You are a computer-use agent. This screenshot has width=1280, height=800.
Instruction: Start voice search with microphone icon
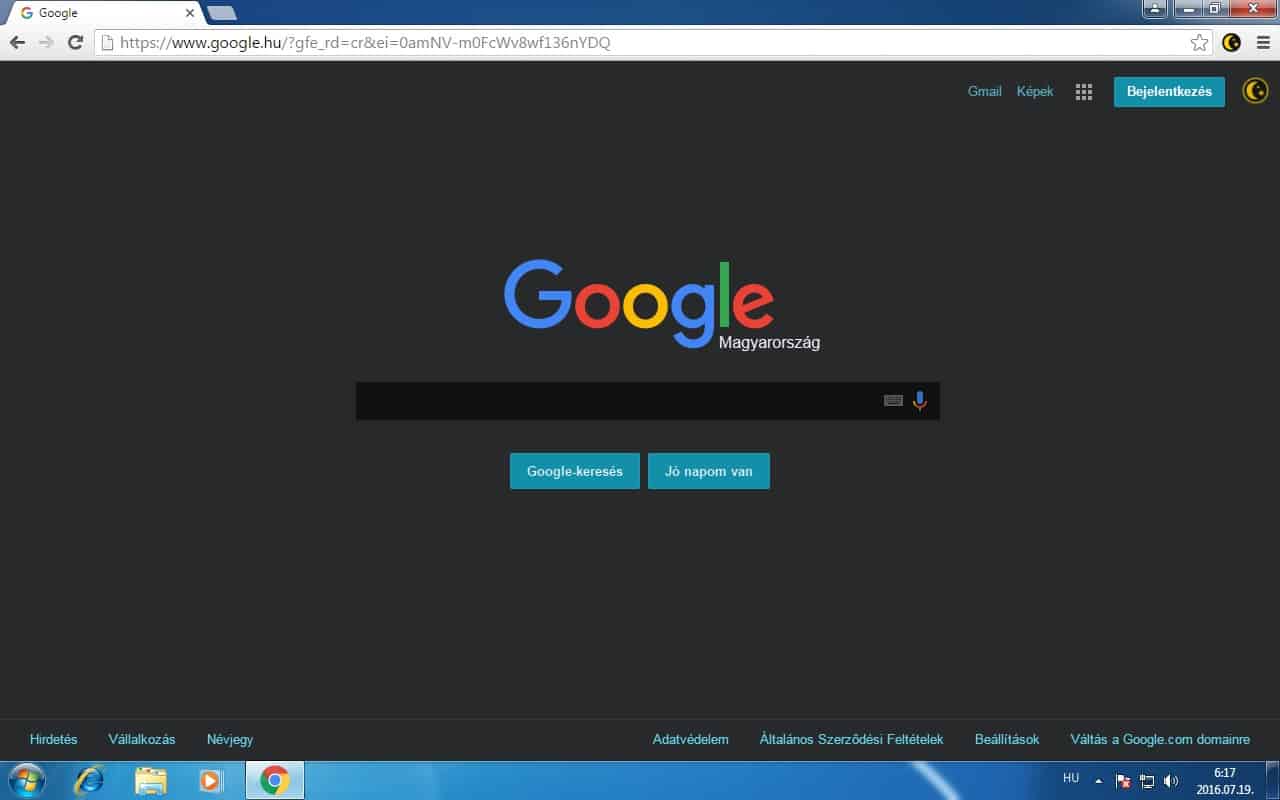920,401
